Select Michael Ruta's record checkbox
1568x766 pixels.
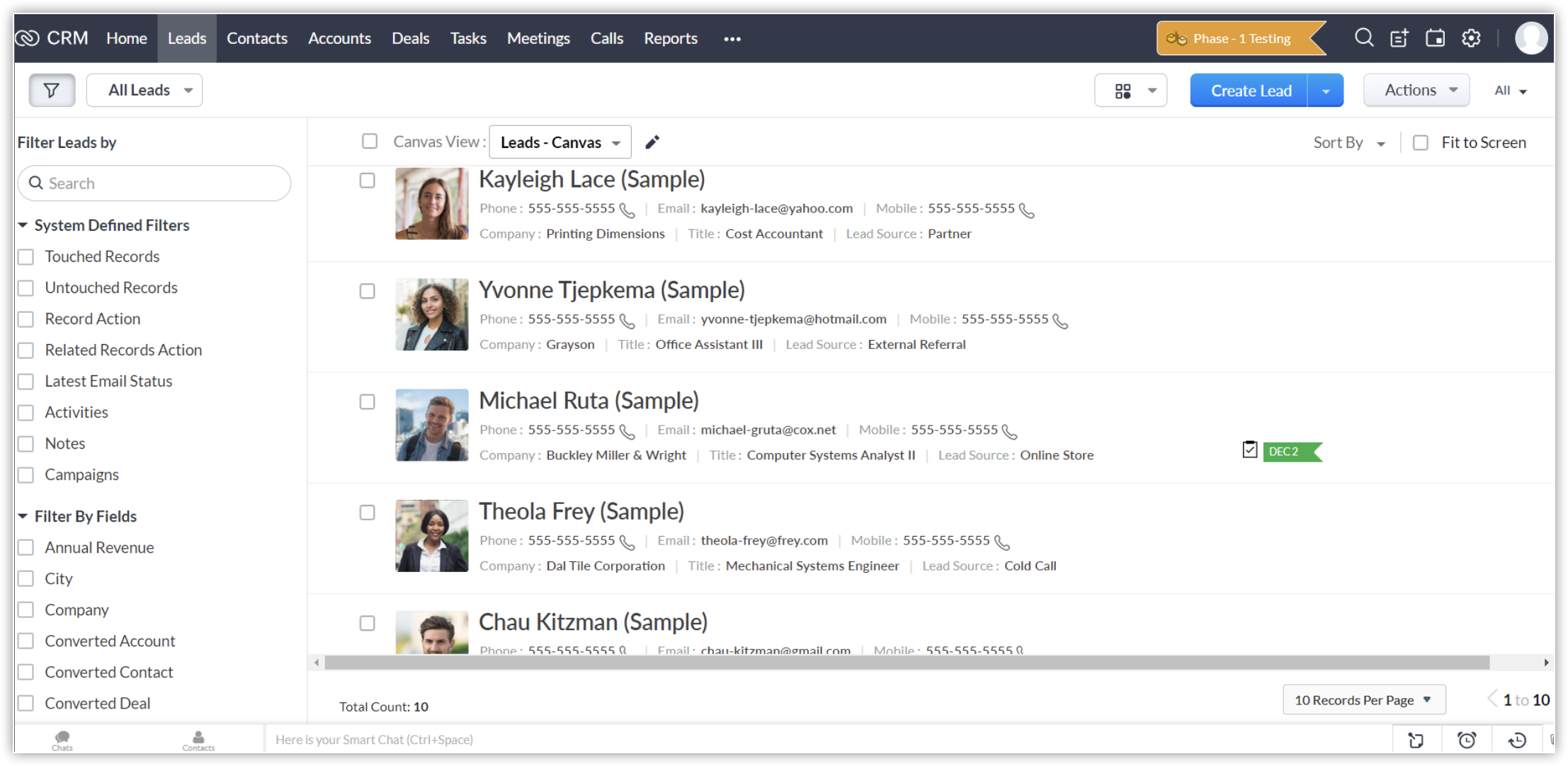[368, 402]
